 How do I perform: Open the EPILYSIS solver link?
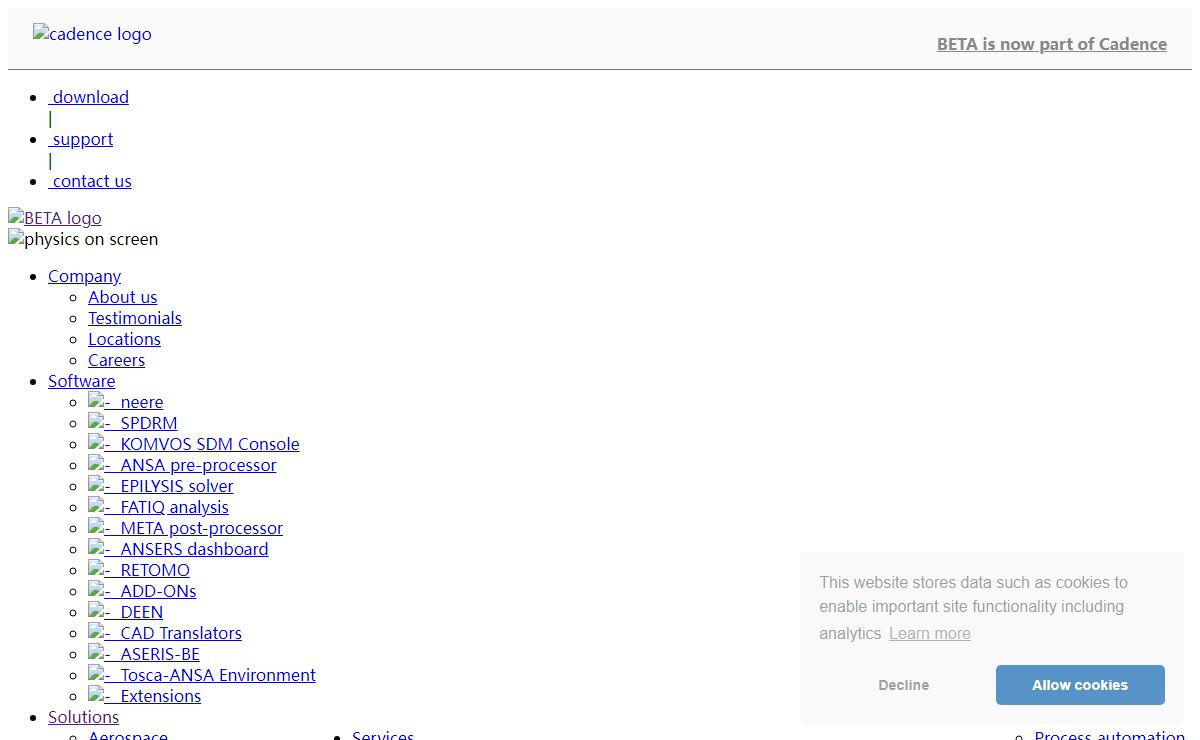161,486
